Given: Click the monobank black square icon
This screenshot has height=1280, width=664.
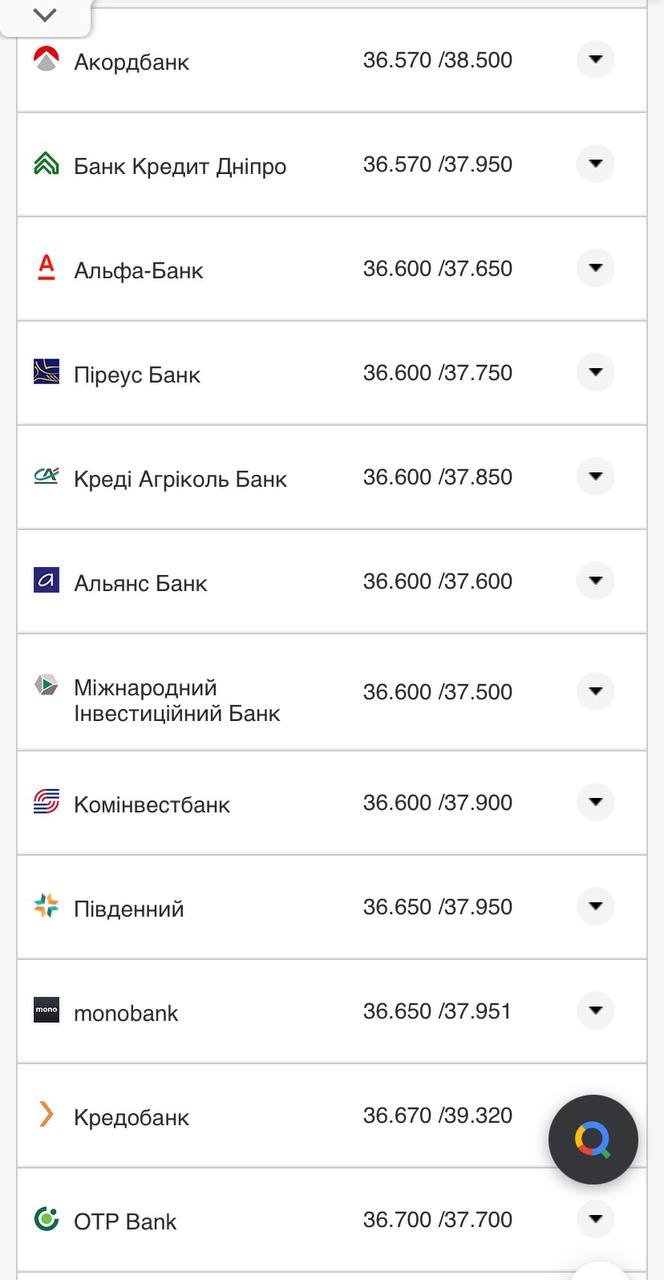Looking at the screenshot, I should pos(44,1011).
